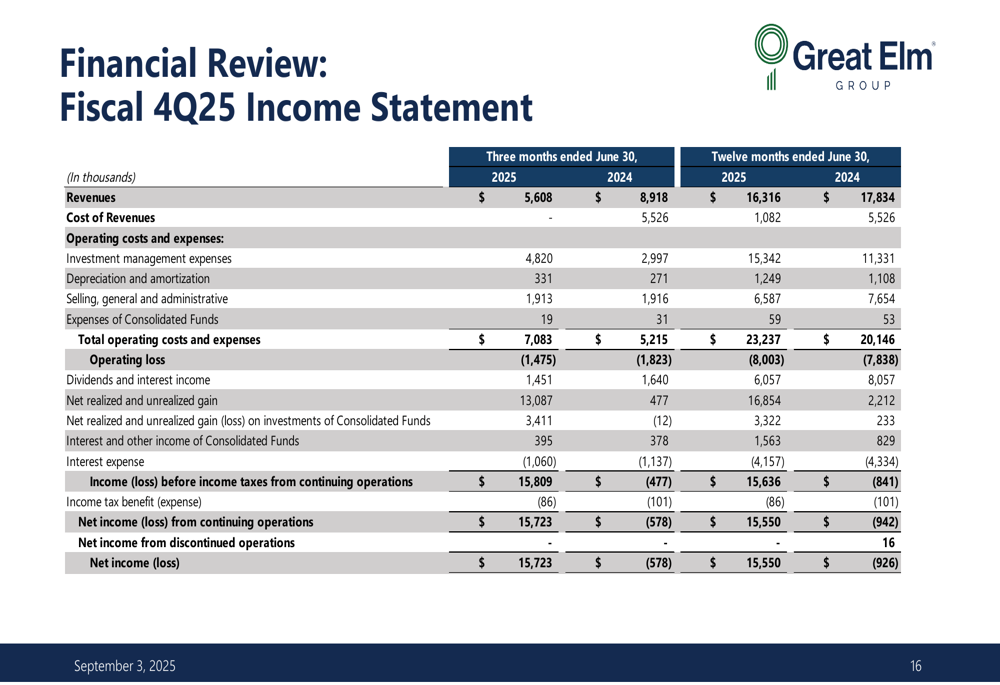Click the Cost of Revenues label

[110, 217]
